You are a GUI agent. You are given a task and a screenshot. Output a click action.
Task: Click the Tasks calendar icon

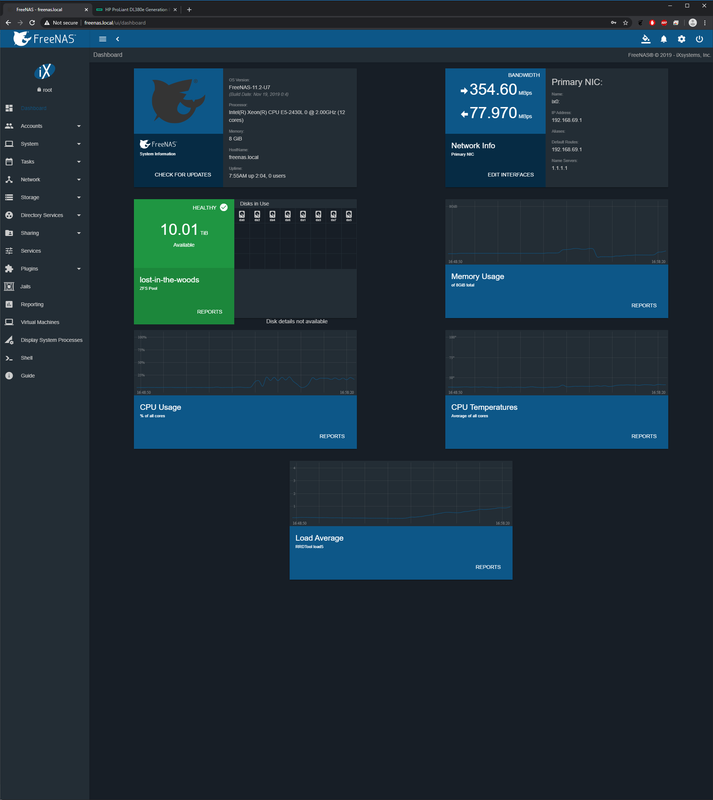tap(9, 162)
